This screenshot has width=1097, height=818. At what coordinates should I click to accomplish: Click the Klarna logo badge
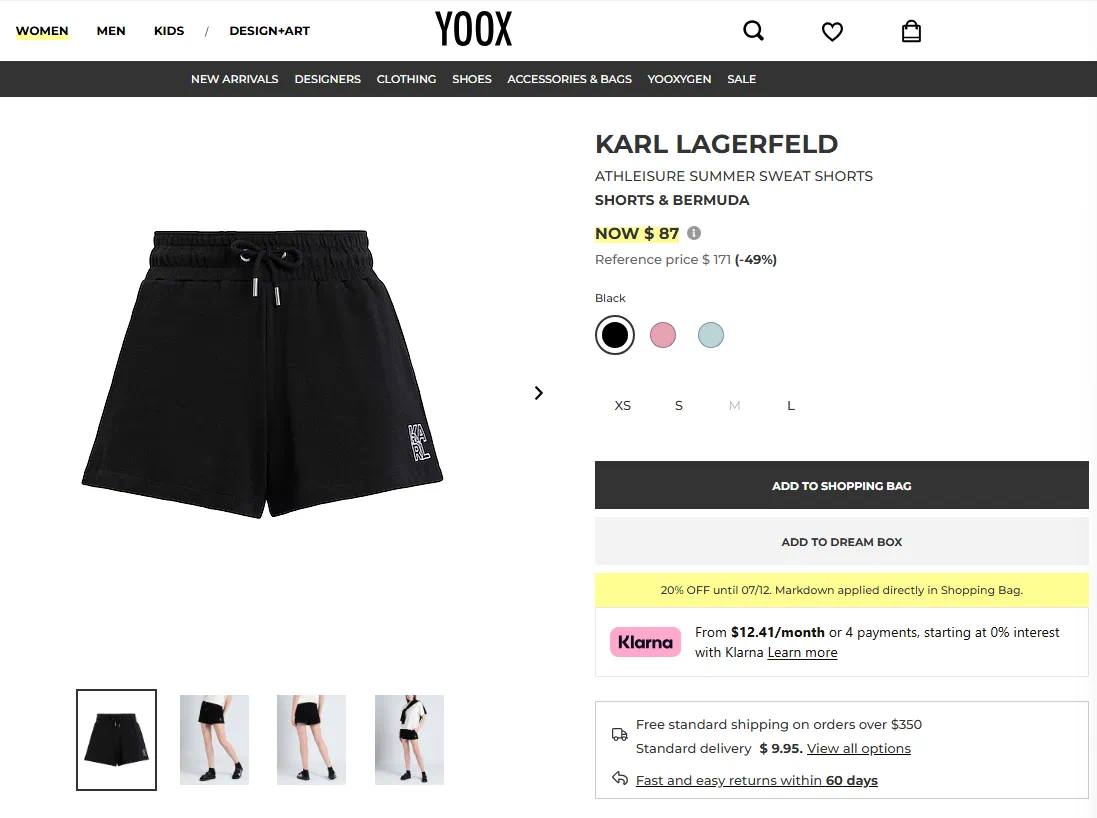645,642
